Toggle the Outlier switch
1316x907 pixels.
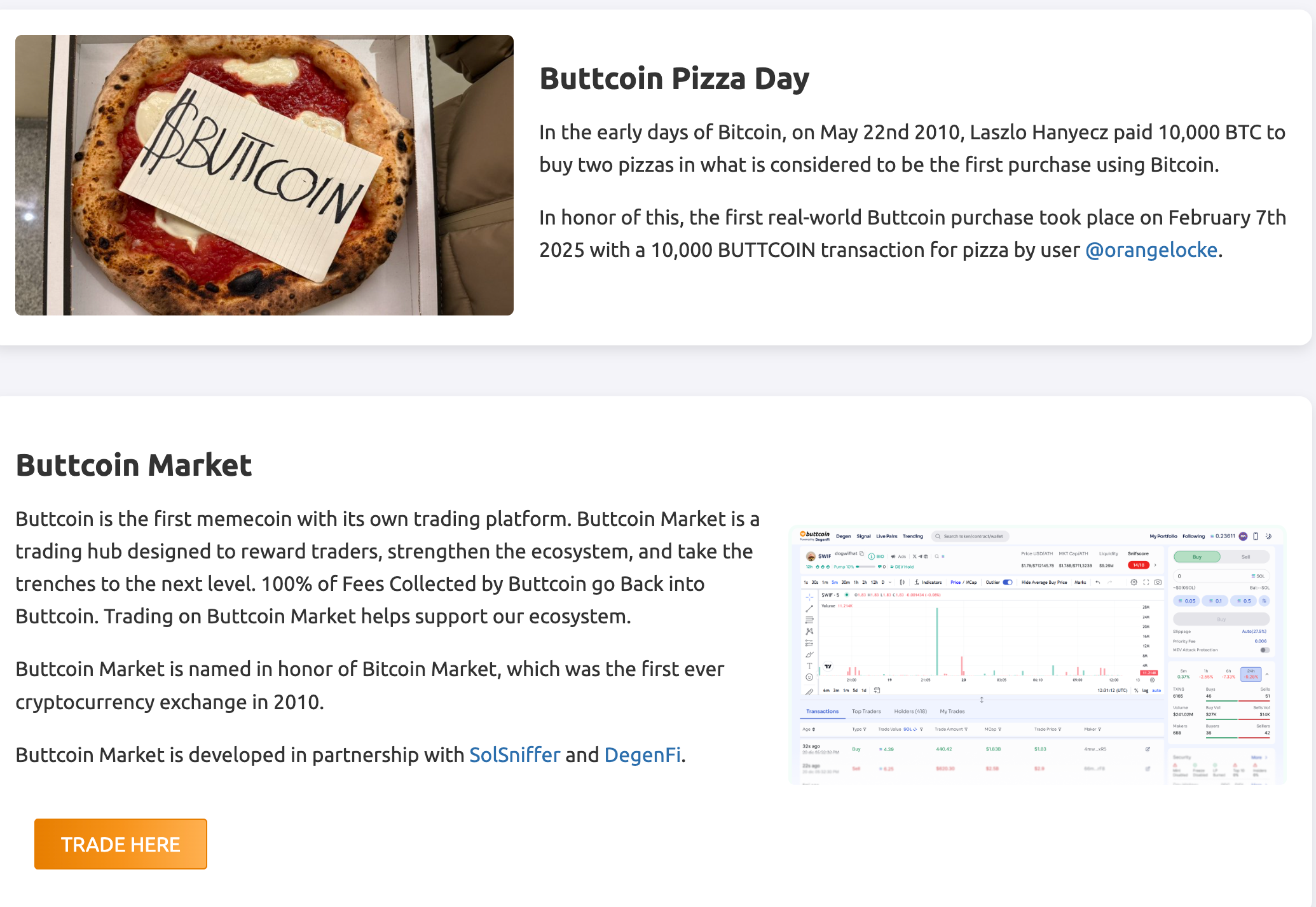1008,582
